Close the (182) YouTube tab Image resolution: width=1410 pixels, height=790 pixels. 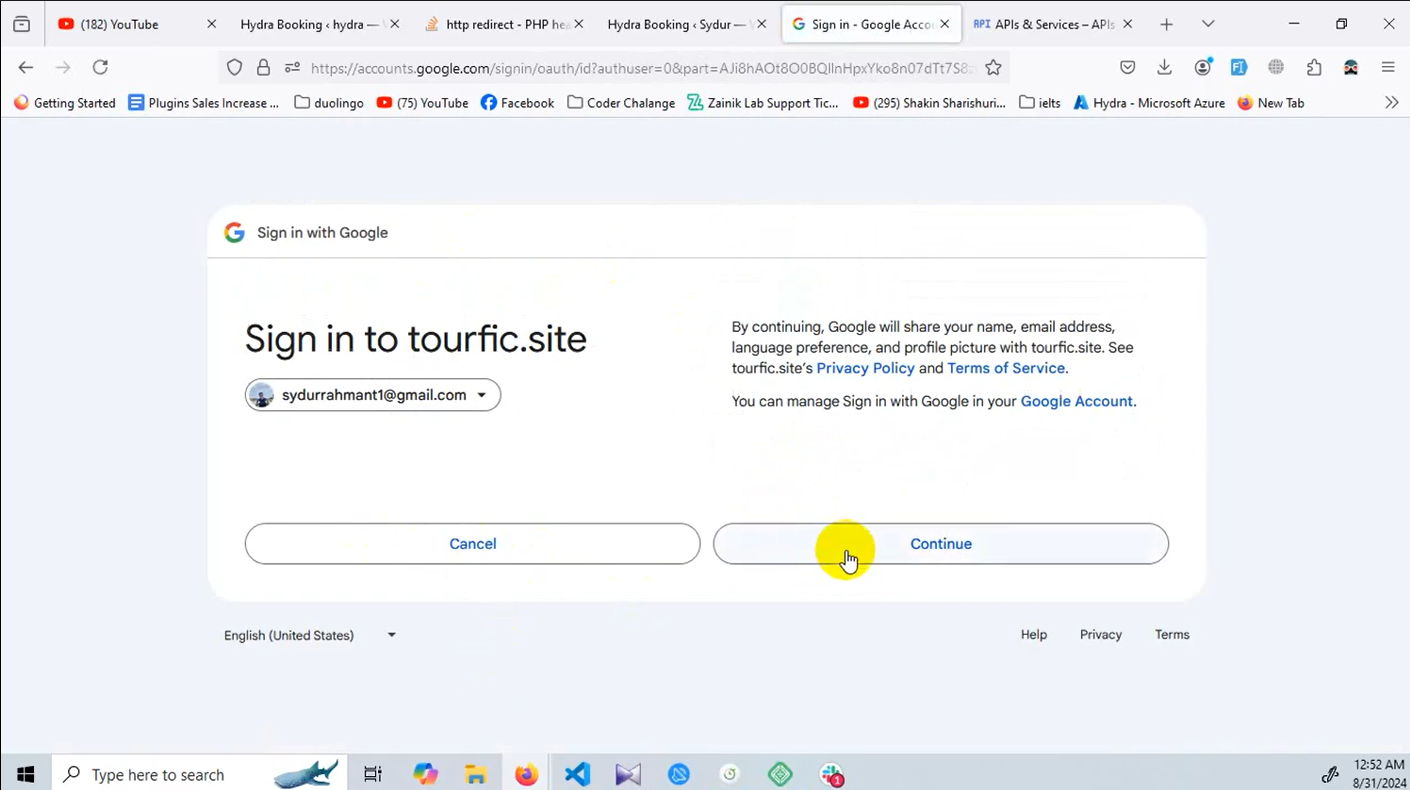click(211, 24)
